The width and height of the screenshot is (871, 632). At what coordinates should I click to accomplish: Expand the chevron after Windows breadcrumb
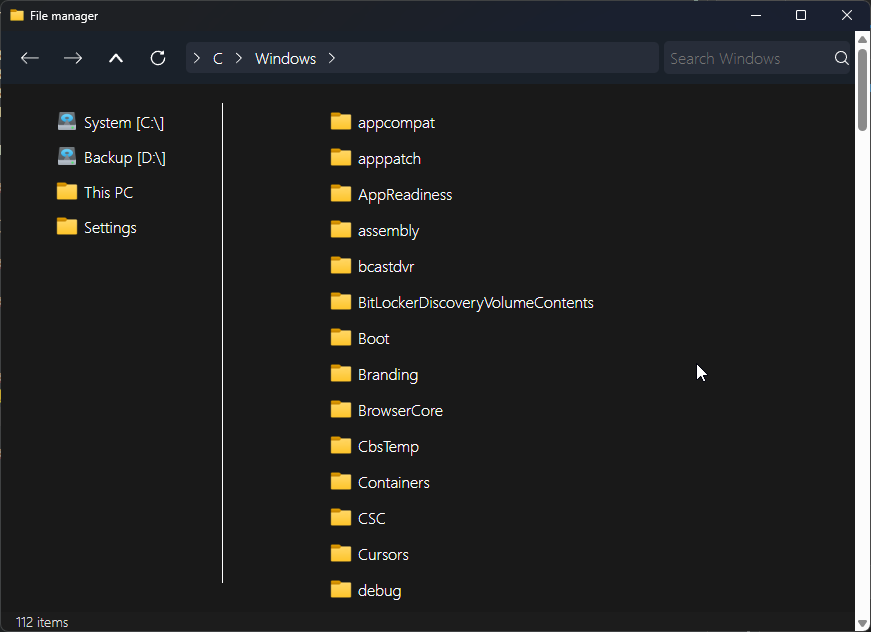click(x=332, y=58)
